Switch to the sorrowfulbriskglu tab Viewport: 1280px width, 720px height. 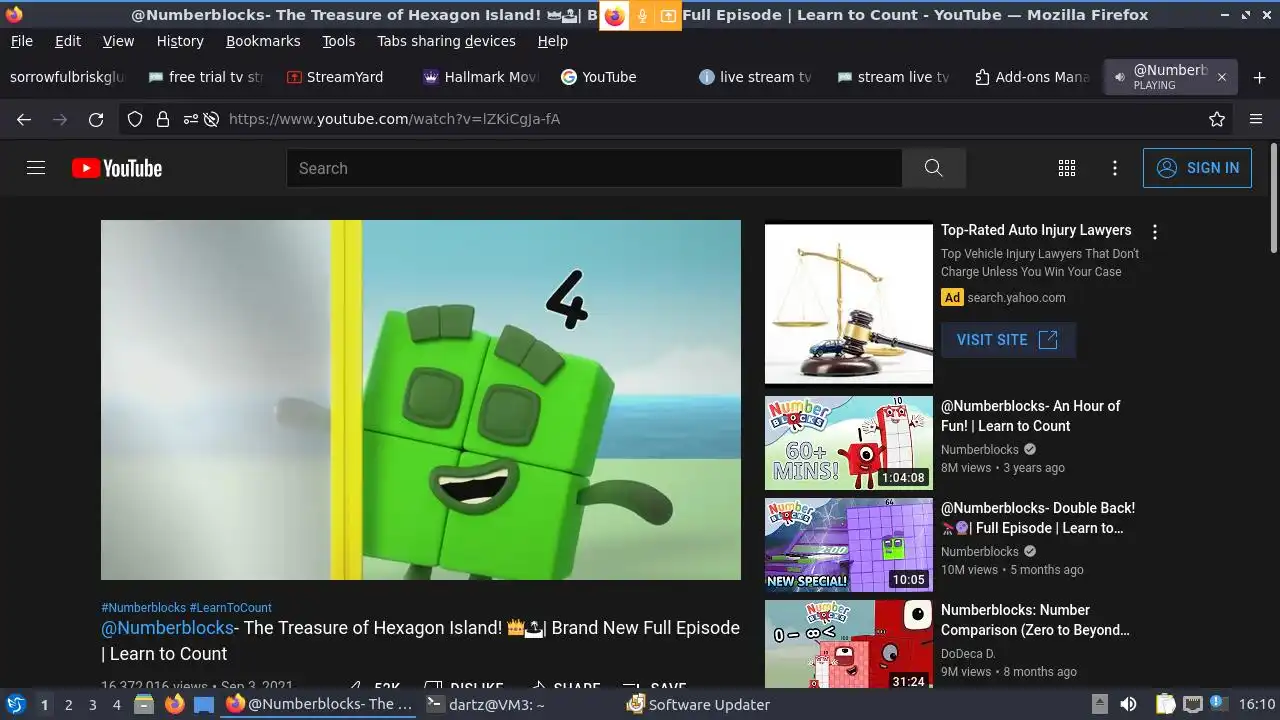tap(67, 77)
